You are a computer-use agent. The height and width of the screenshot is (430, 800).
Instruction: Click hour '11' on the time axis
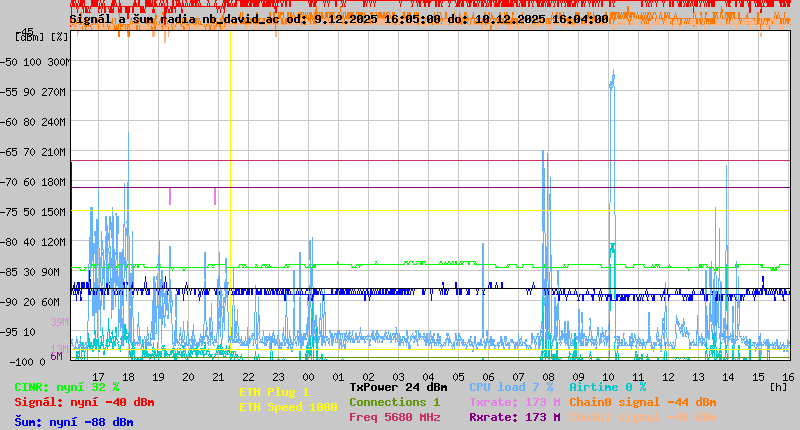[638, 377]
